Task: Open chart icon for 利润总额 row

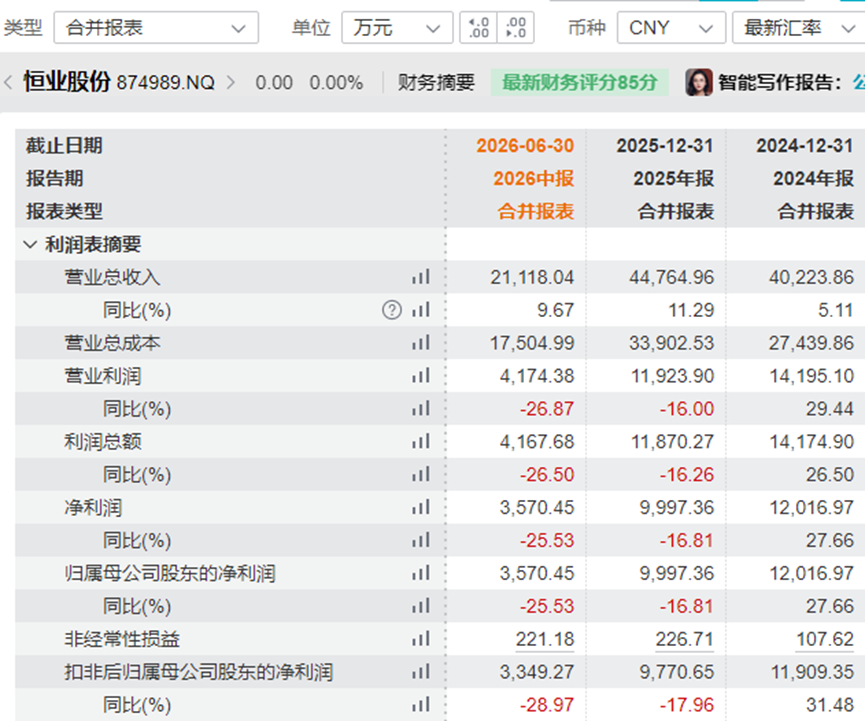Action: (420, 441)
